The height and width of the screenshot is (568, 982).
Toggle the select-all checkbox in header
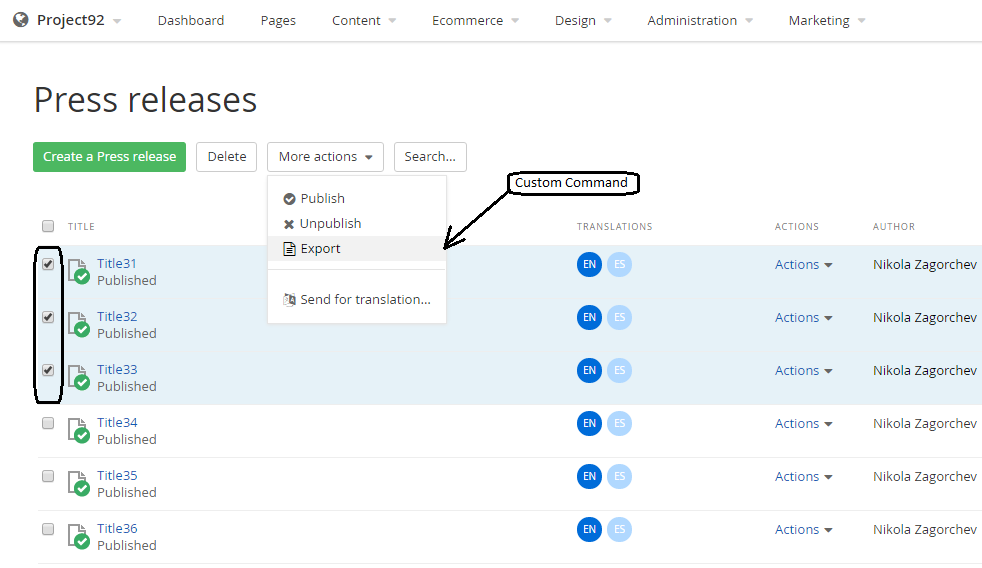[48, 226]
